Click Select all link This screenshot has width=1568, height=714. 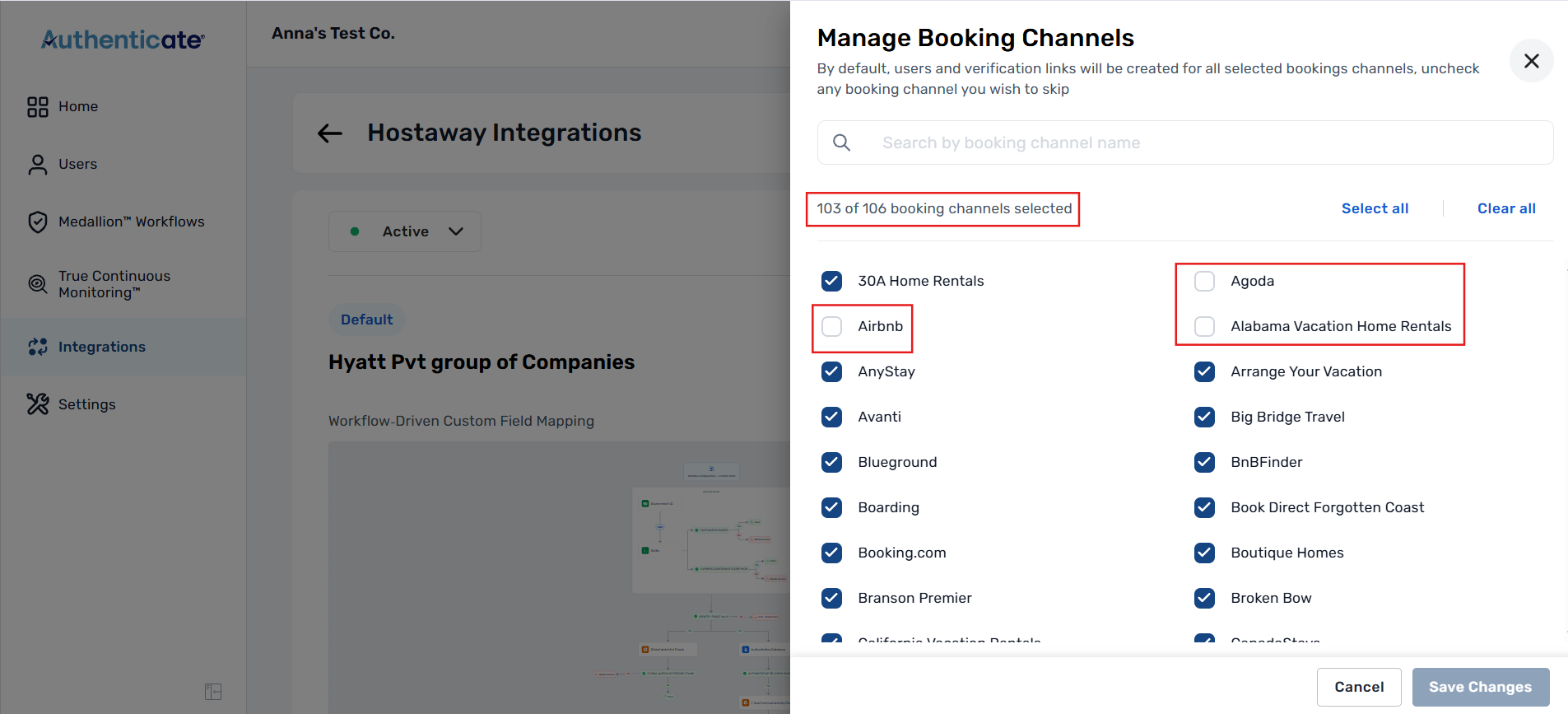pyautogui.click(x=1375, y=208)
